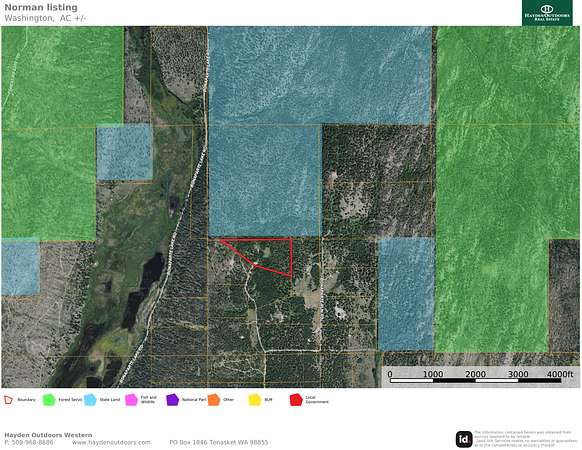
Task: Select the blue State Land legend icon
Action: (x=90, y=400)
